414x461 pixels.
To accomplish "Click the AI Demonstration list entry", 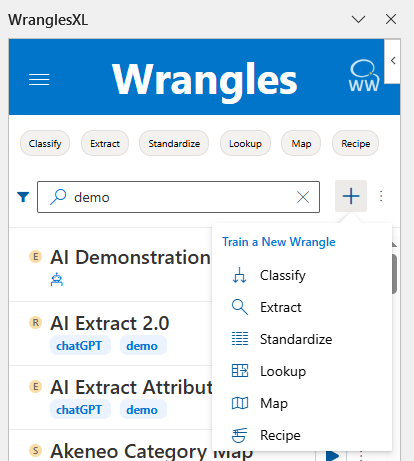I will [130, 257].
